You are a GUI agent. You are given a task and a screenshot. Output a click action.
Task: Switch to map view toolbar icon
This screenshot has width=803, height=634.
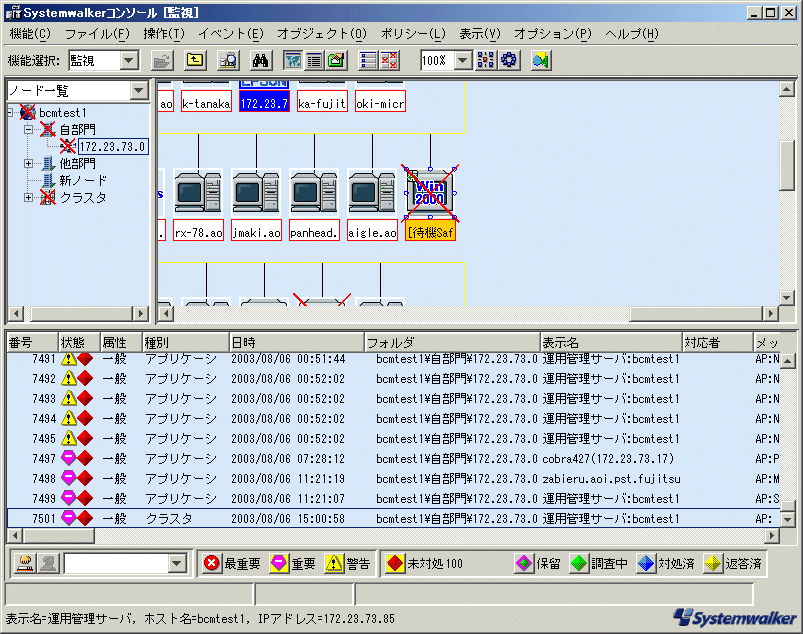293,60
